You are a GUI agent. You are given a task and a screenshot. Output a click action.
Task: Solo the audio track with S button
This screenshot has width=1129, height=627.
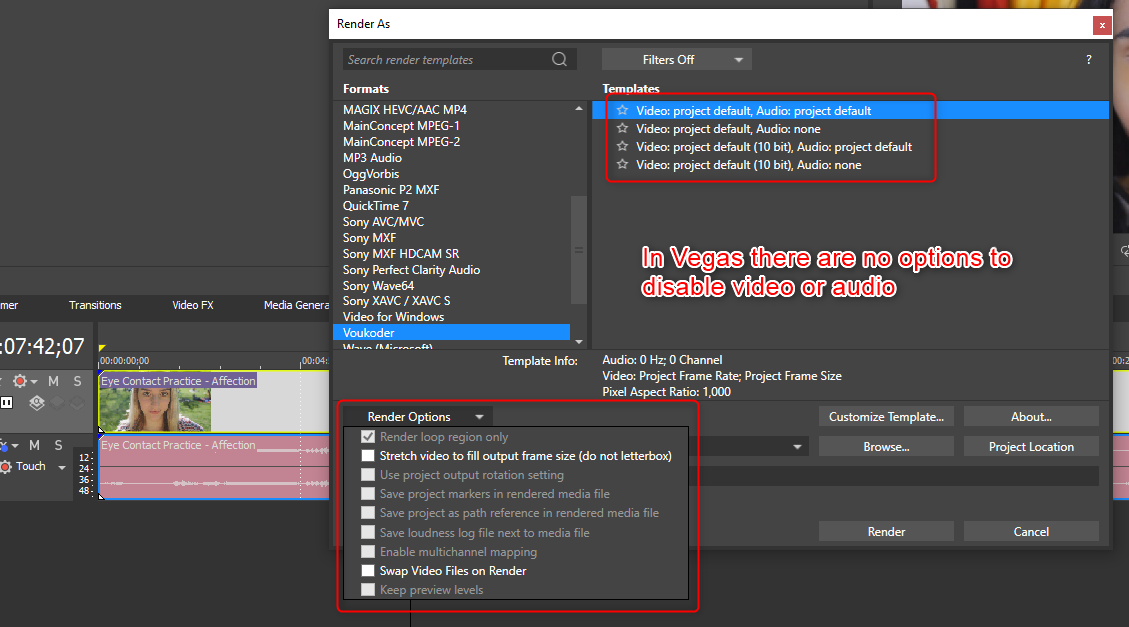[x=60, y=445]
